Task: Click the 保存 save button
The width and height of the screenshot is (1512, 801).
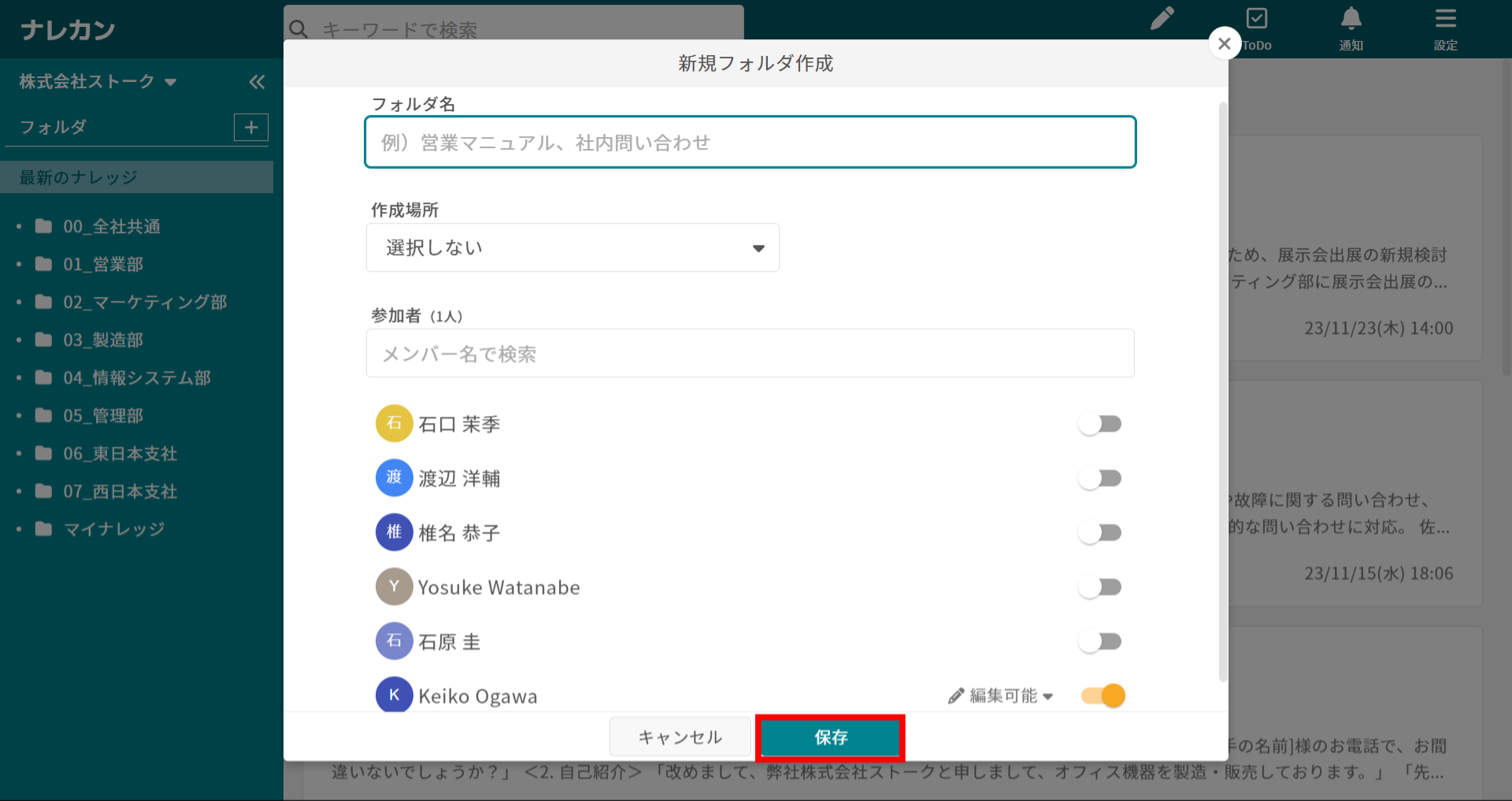Action: (x=830, y=738)
